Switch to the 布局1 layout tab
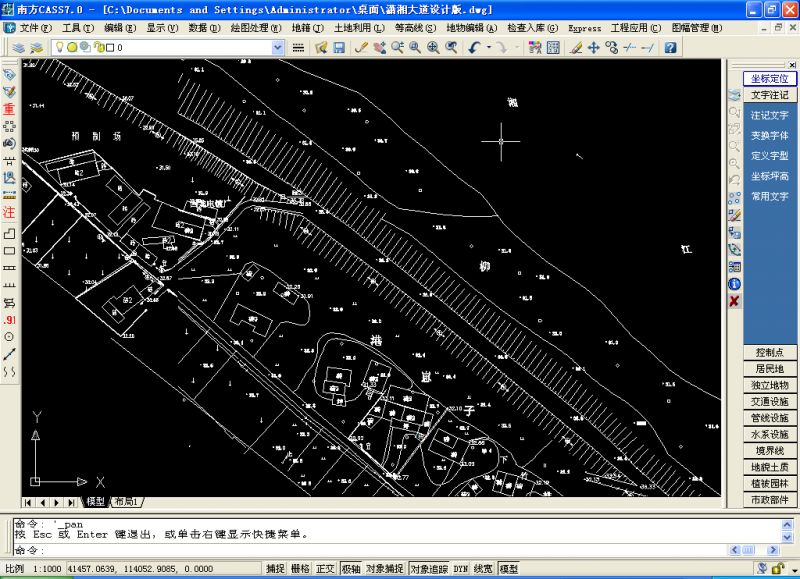Screen dimensions: 800x579 click(x=126, y=502)
